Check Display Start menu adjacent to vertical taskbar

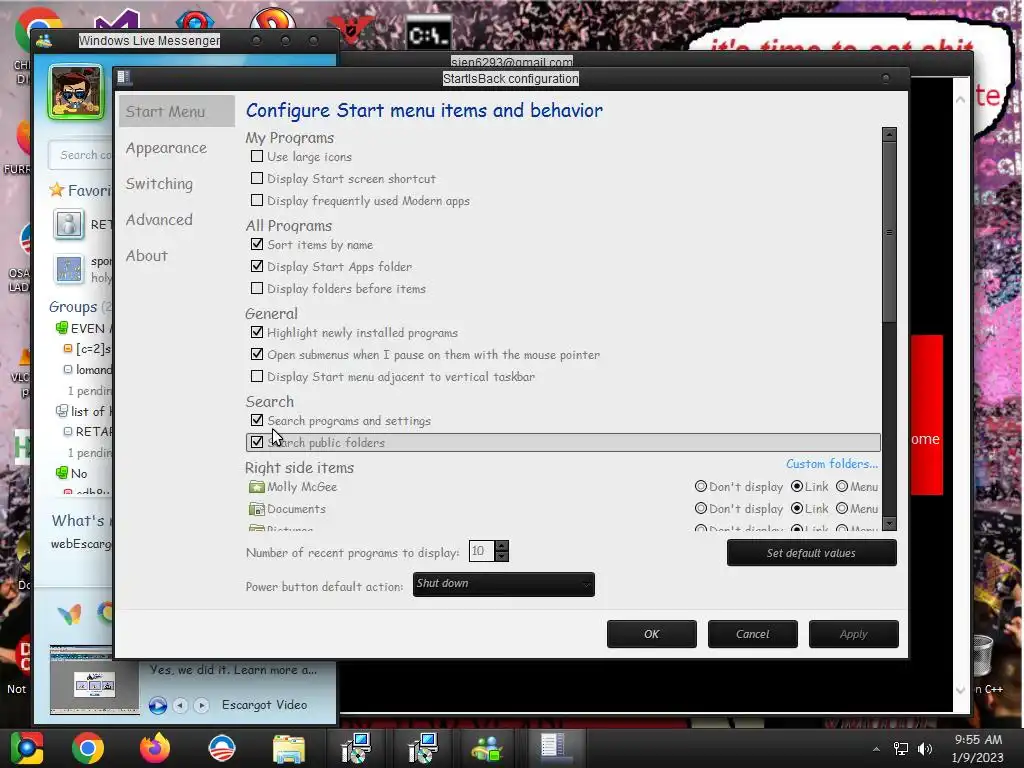257,376
